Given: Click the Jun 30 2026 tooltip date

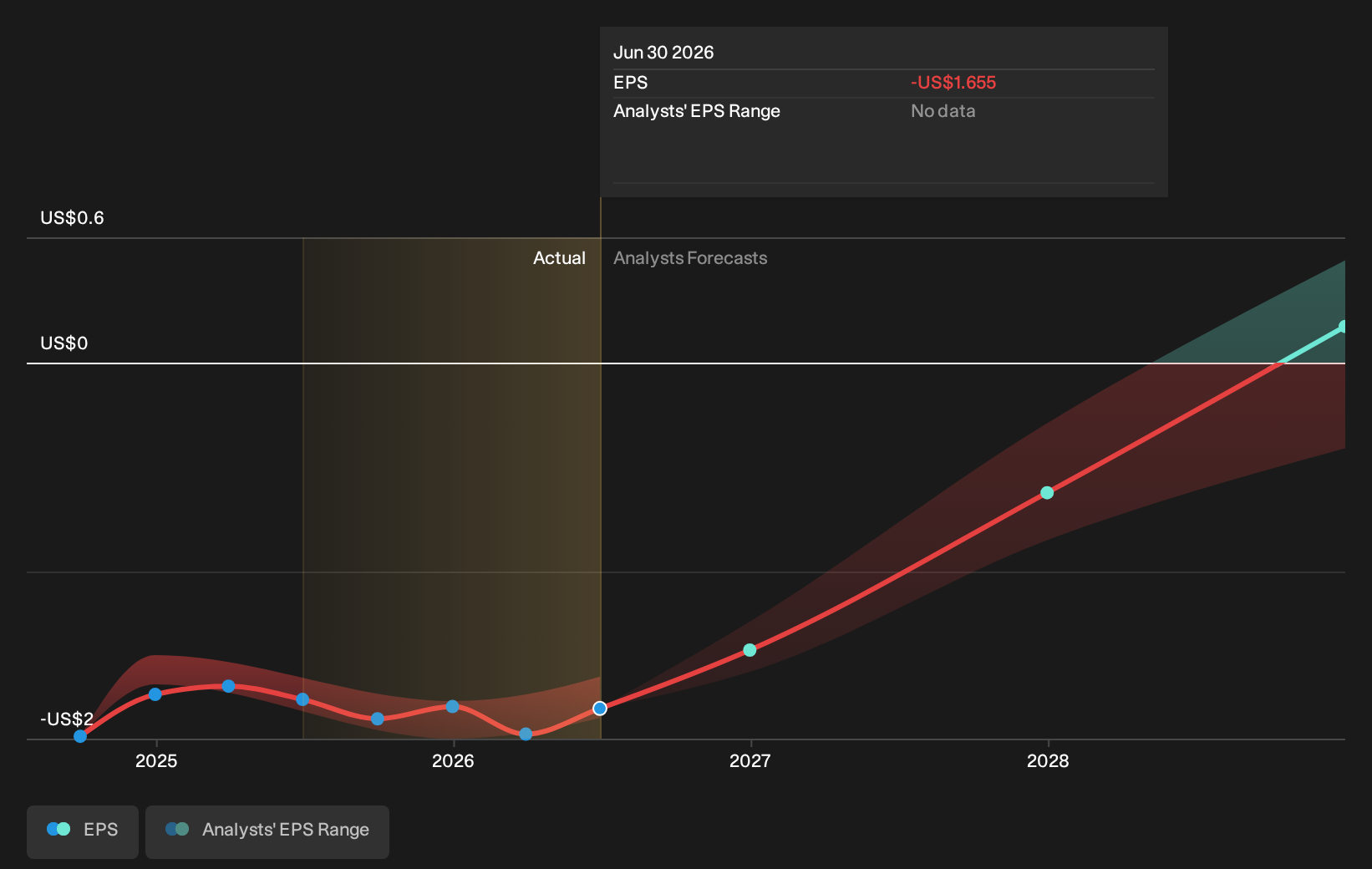Looking at the screenshot, I should [663, 53].
